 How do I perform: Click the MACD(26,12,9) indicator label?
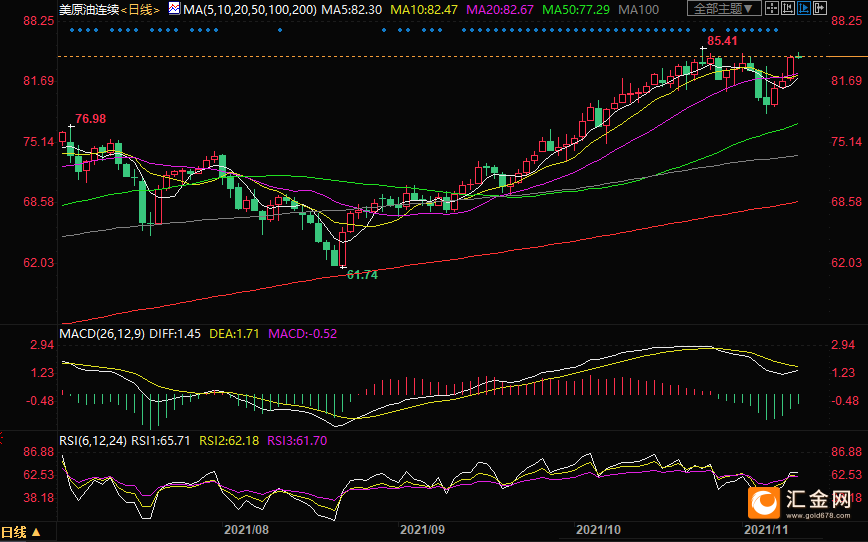[x=102, y=334]
